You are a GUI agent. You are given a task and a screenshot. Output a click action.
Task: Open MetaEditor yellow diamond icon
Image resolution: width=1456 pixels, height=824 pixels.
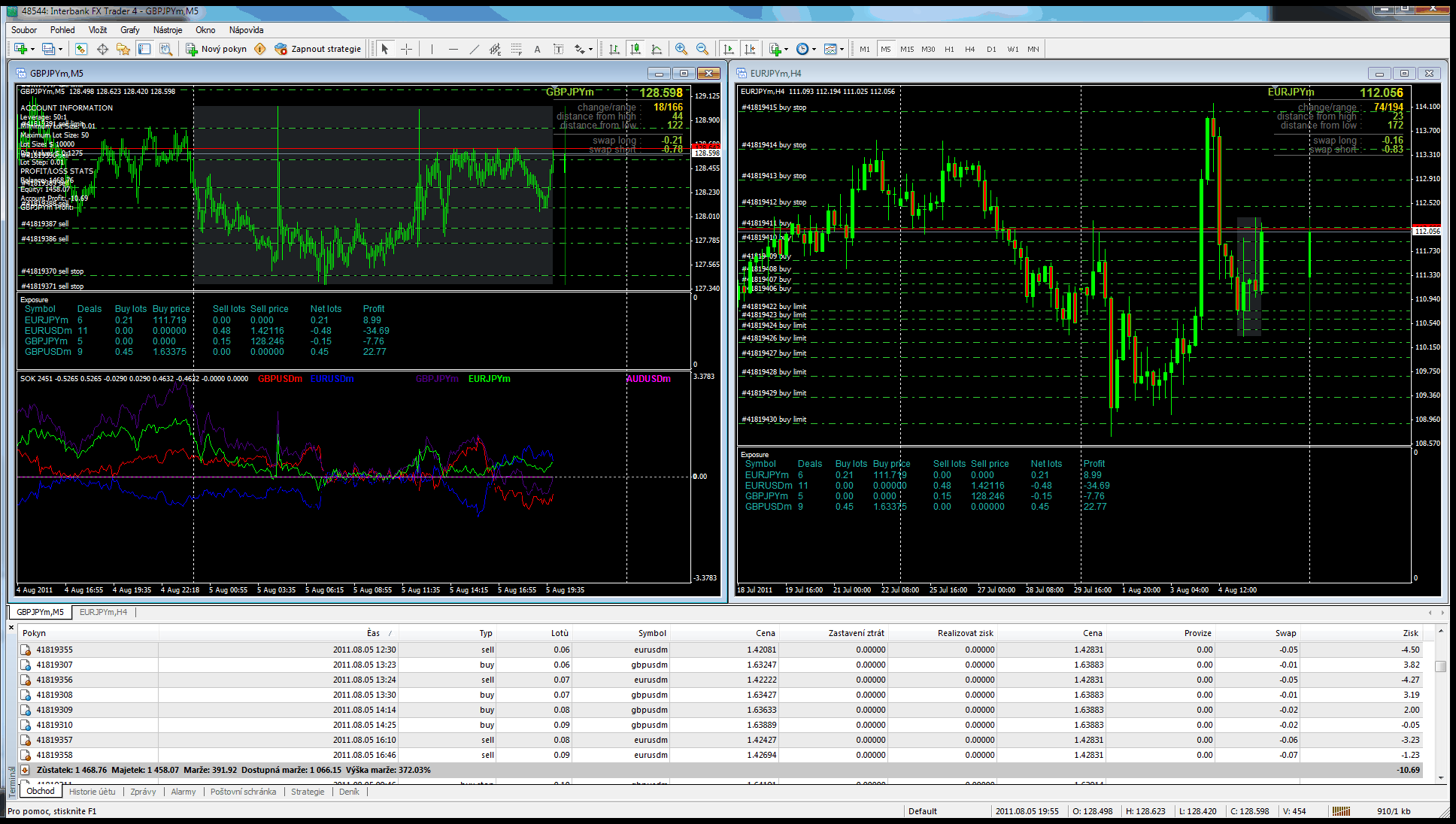click(260, 49)
